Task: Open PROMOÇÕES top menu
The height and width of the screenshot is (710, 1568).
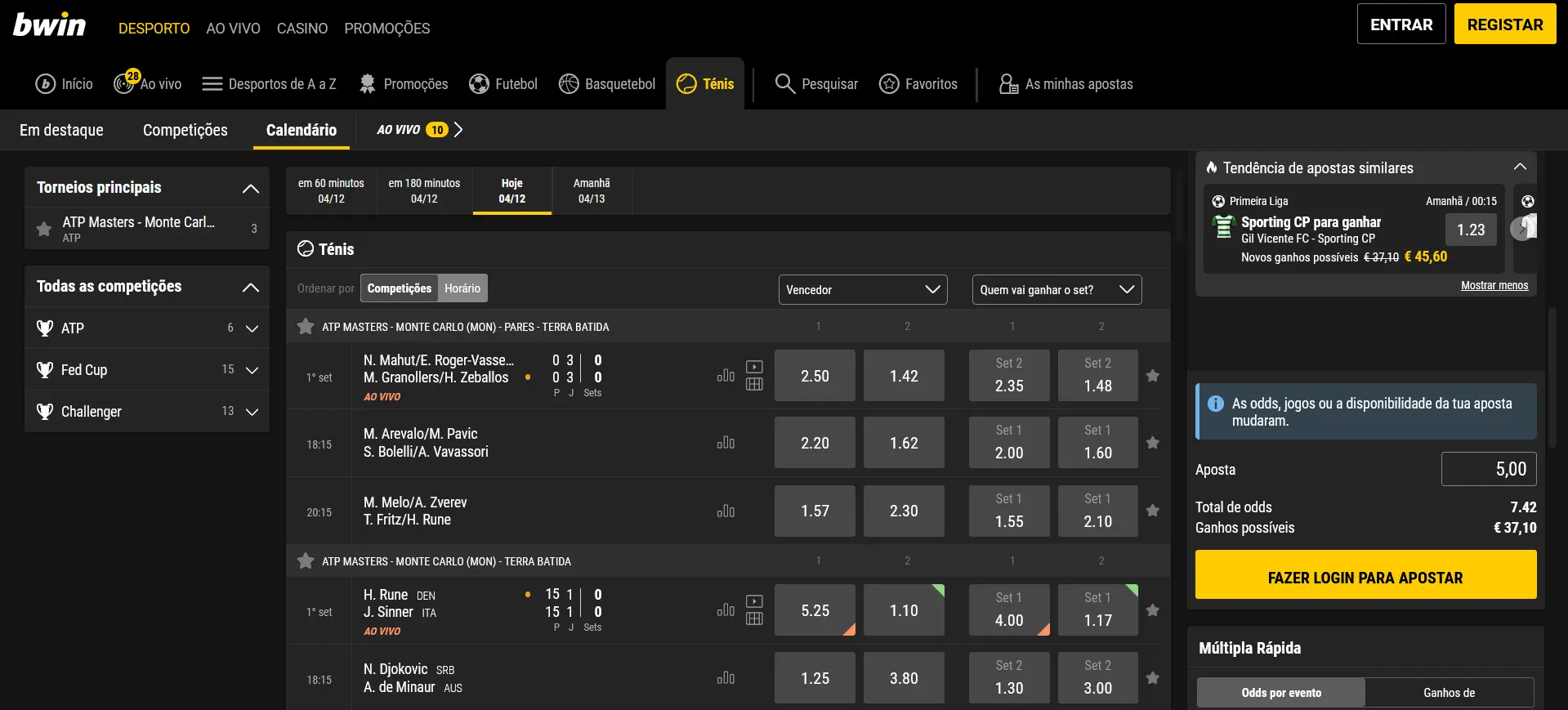Action: [x=387, y=29]
